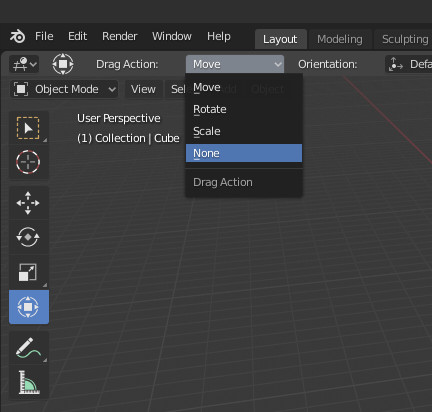Switch to the Modeling workspace tab
This screenshot has width=432, height=412.
coord(340,39)
